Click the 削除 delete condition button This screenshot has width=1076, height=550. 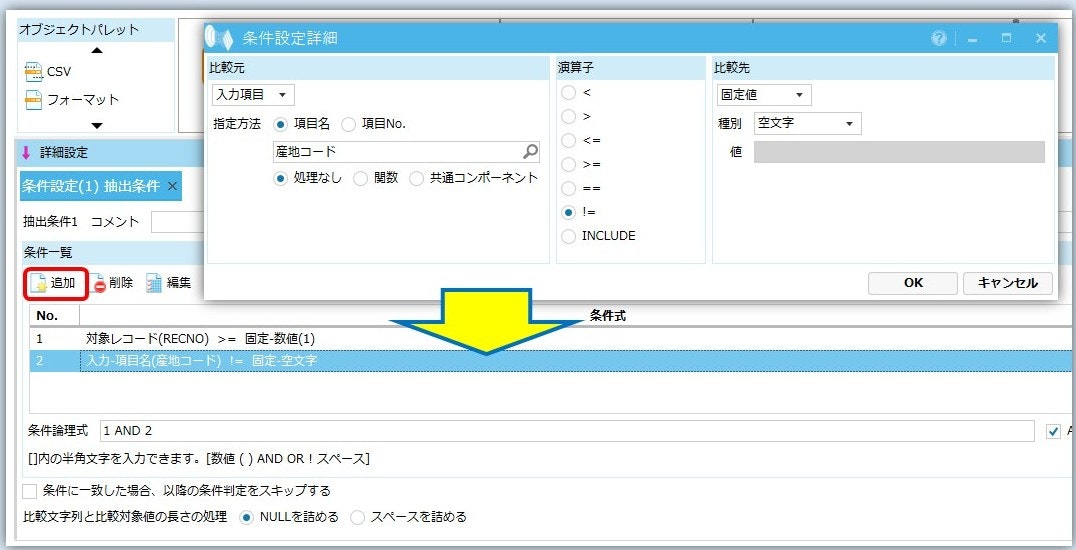point(113,283)
